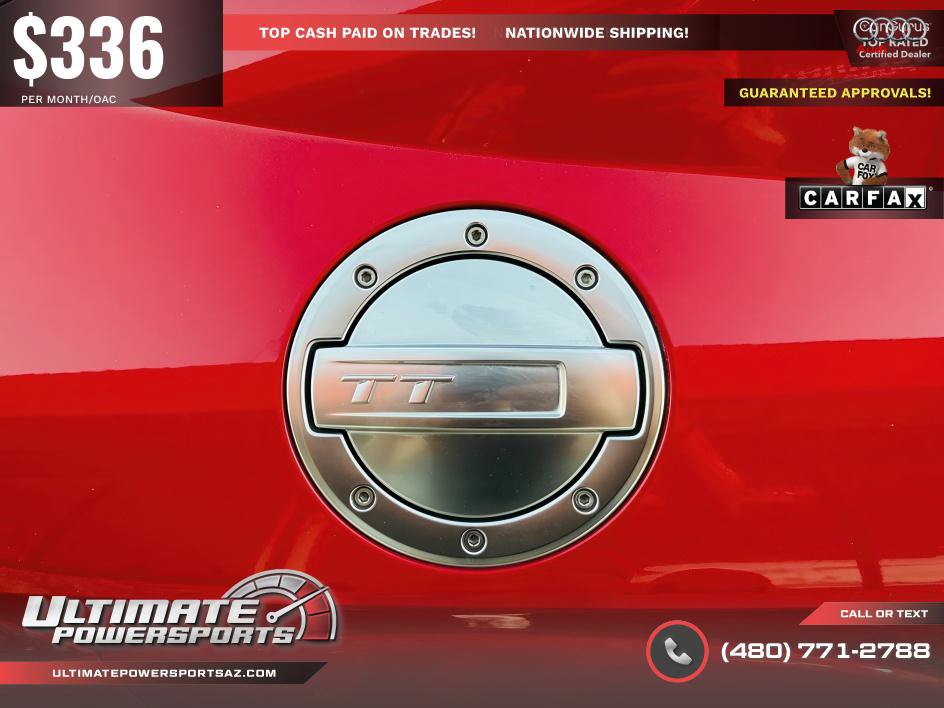
Task: Click the top screw on fuel cap
Action: click(476, 234)
